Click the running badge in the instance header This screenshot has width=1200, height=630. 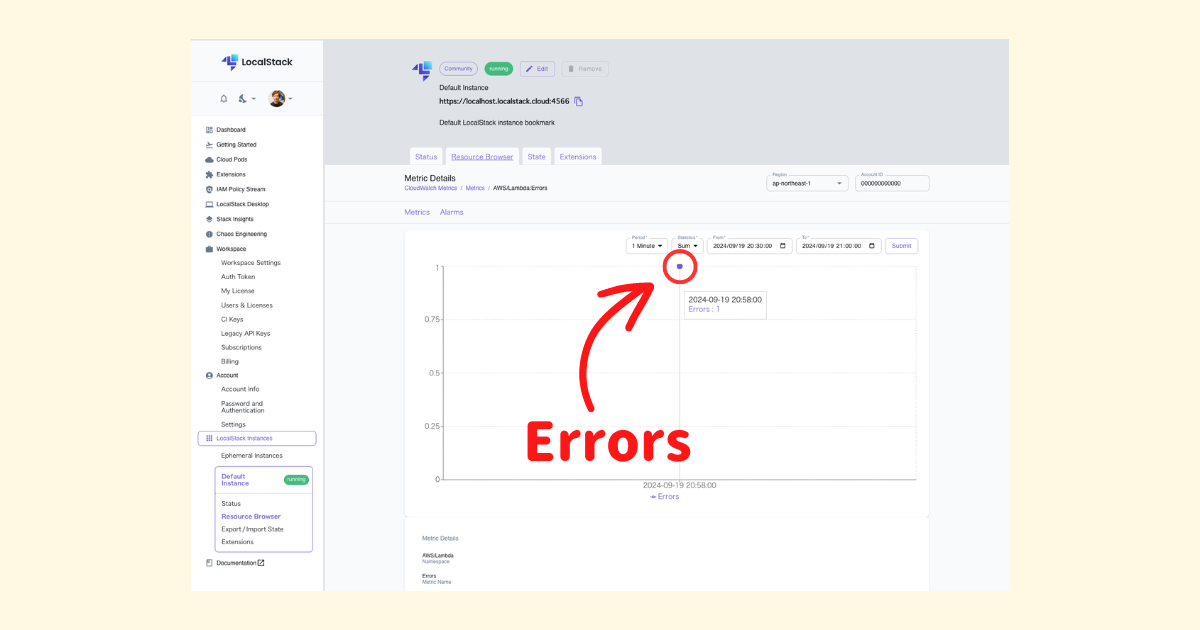point(499,69)
